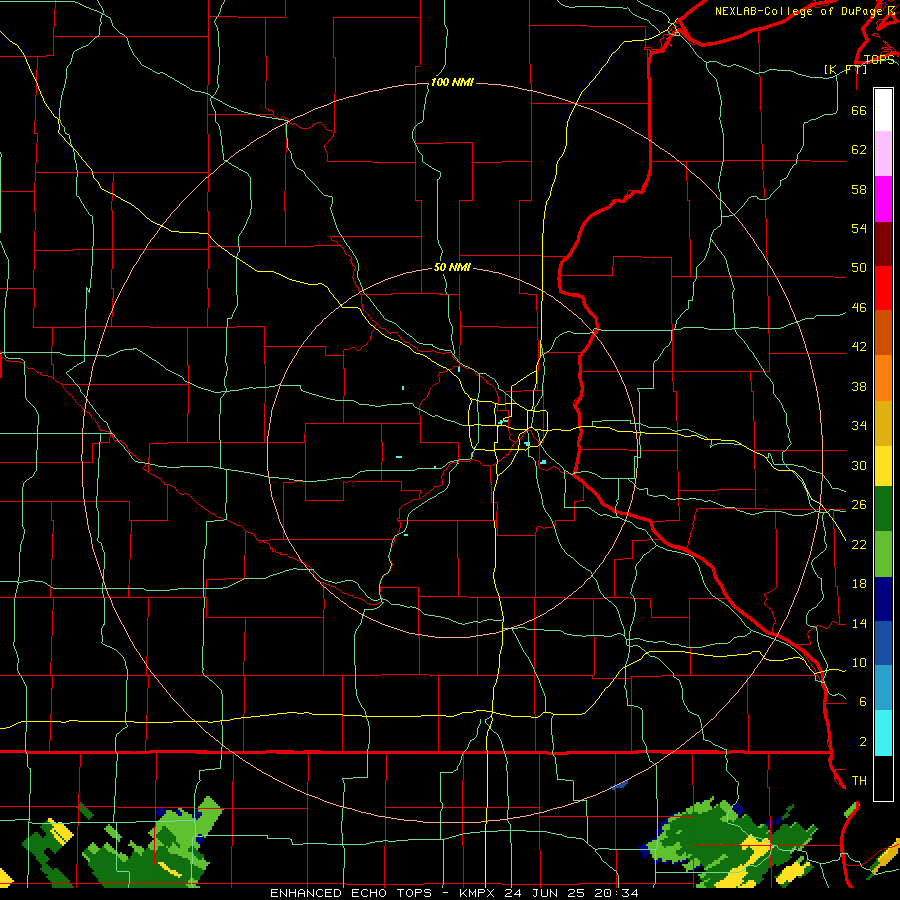900x900 pixels.
Task: Click the '[K FT]' units label
Action: [x=845, y=69]
